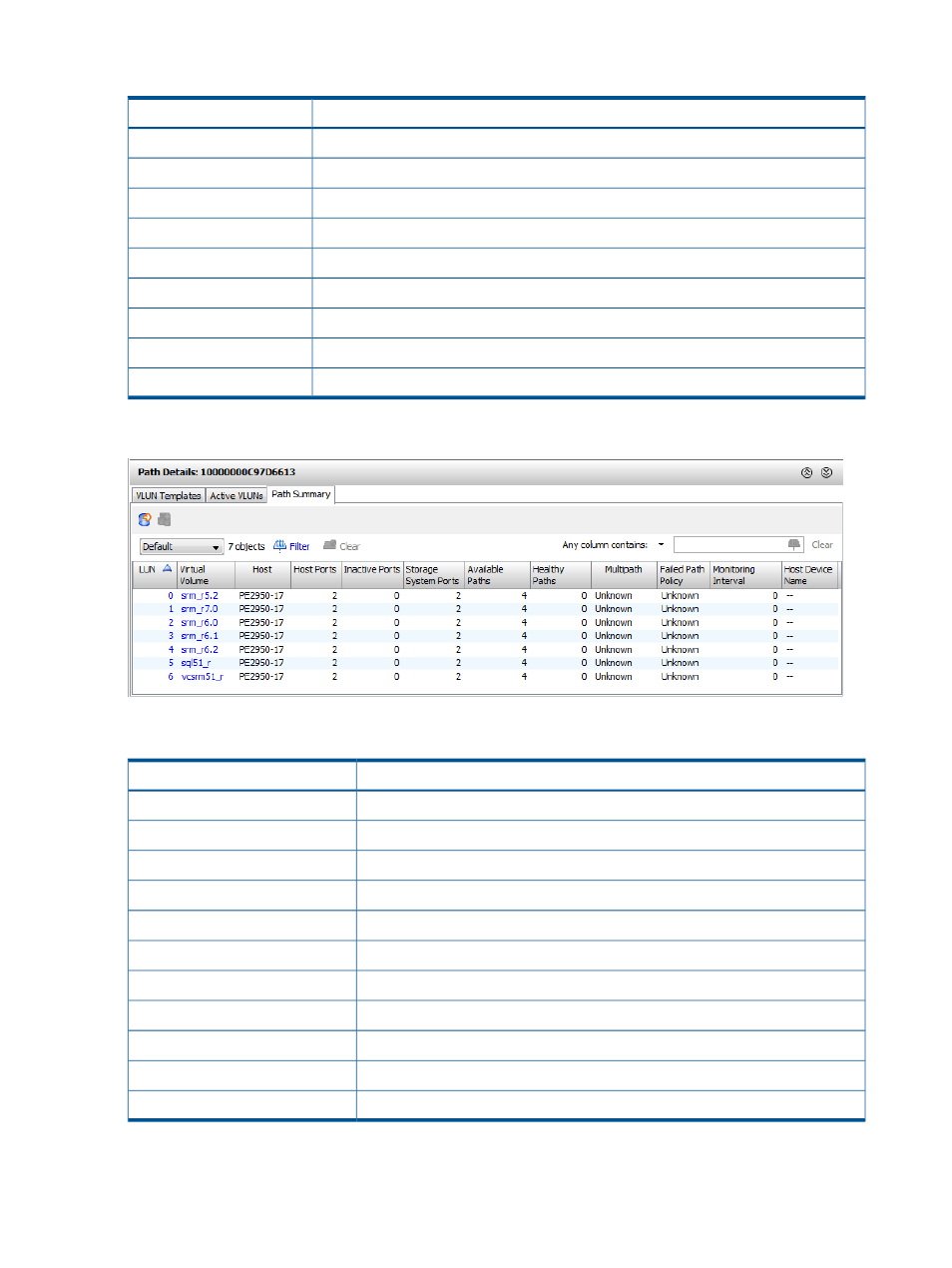Open virtual volume srm_r6.1 link

(x=199, y=636)
